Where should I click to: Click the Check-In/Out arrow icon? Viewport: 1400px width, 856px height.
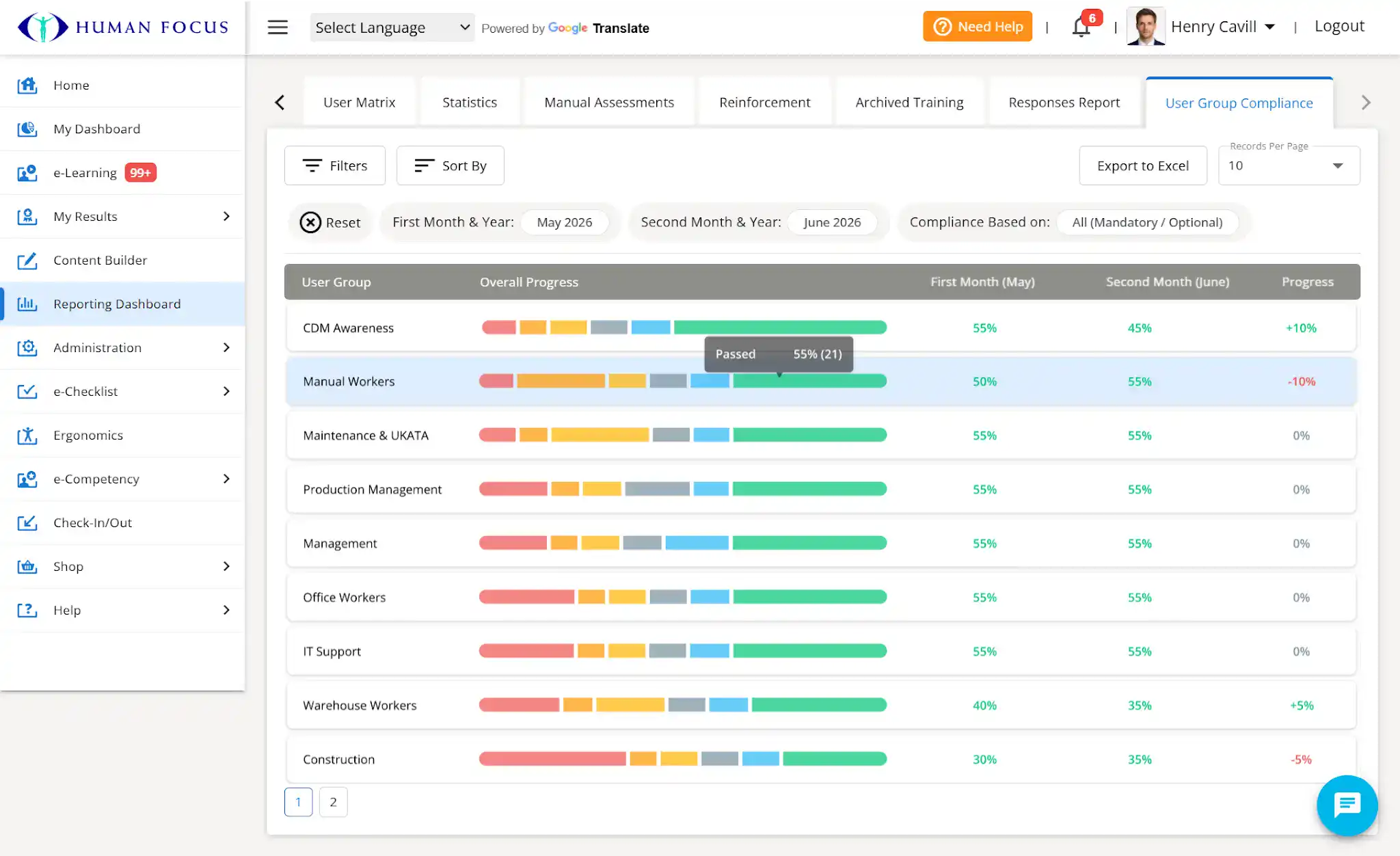pos(27,522)
